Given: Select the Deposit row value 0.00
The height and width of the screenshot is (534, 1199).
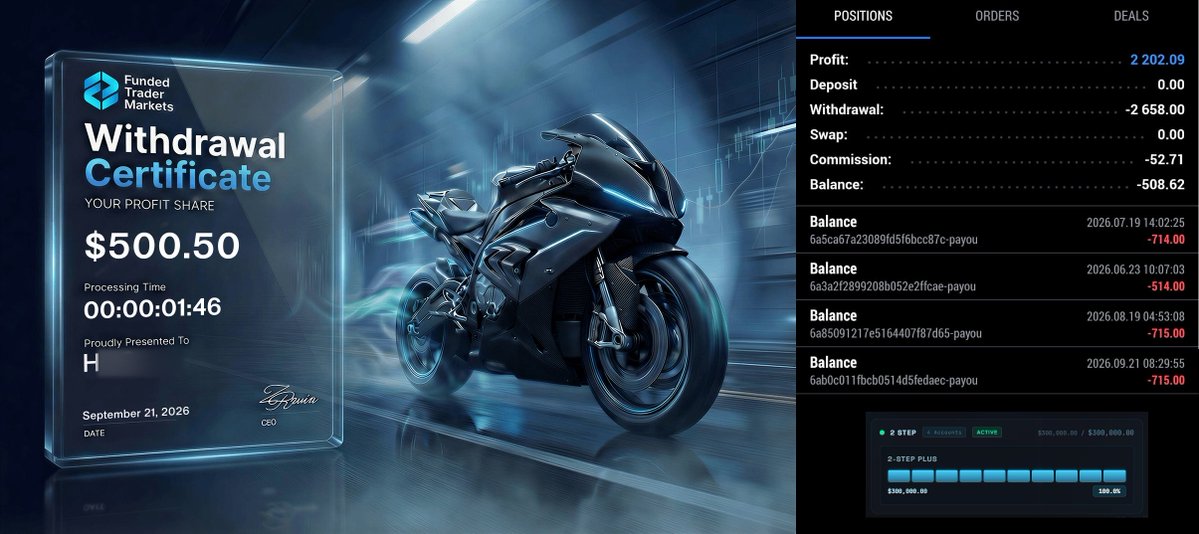Looking at the screenshot, I should point(1171,84).
